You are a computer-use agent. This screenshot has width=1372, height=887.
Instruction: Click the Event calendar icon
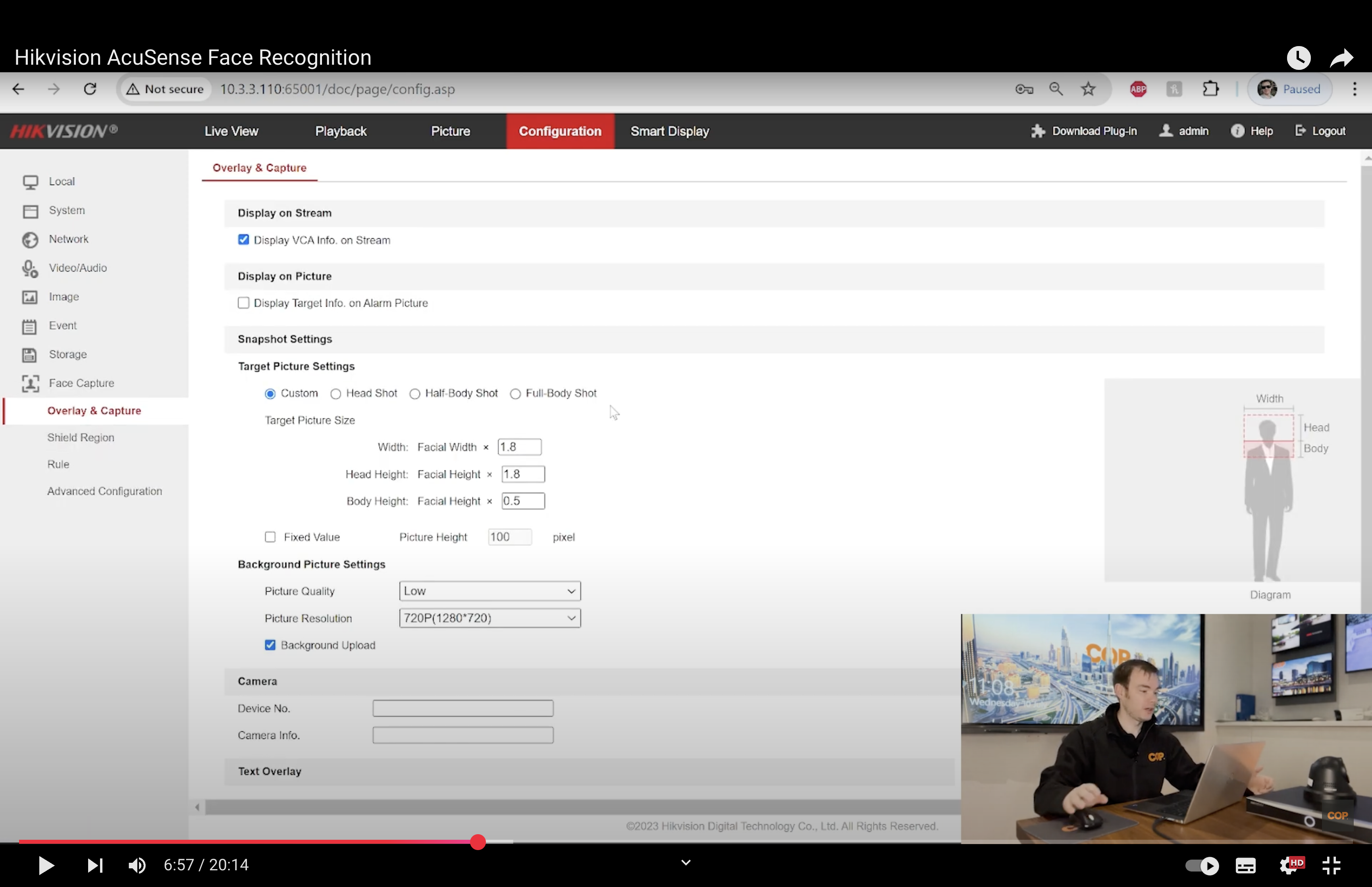coord(30,327)
